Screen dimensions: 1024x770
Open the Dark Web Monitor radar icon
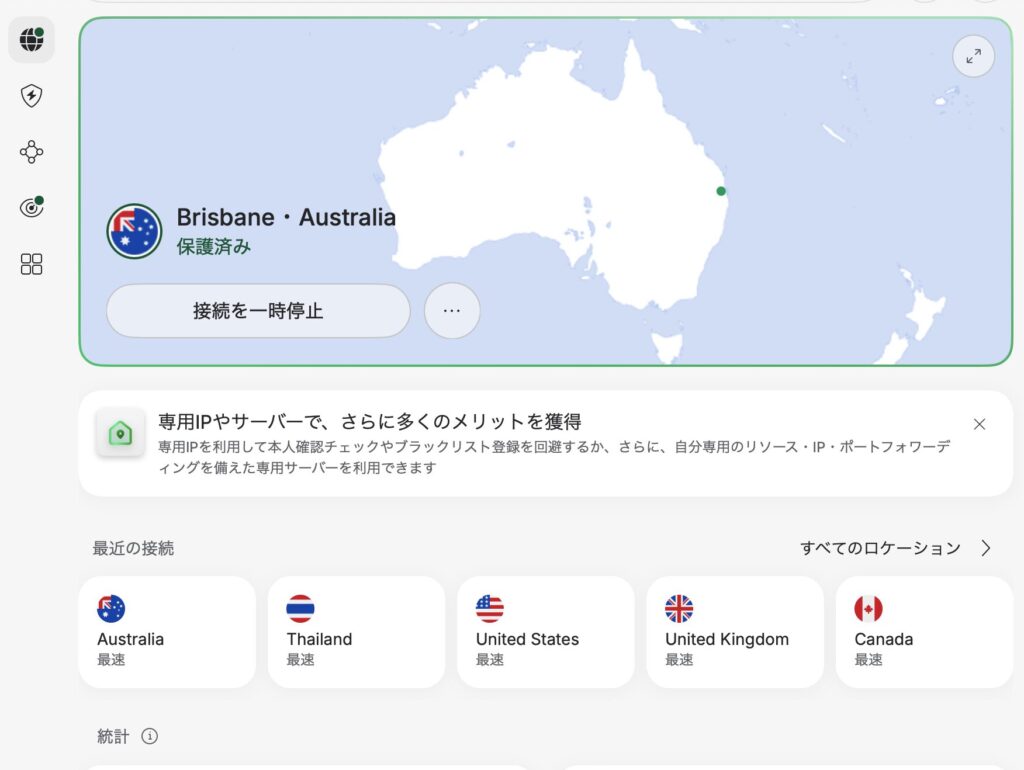pos(31,208)
